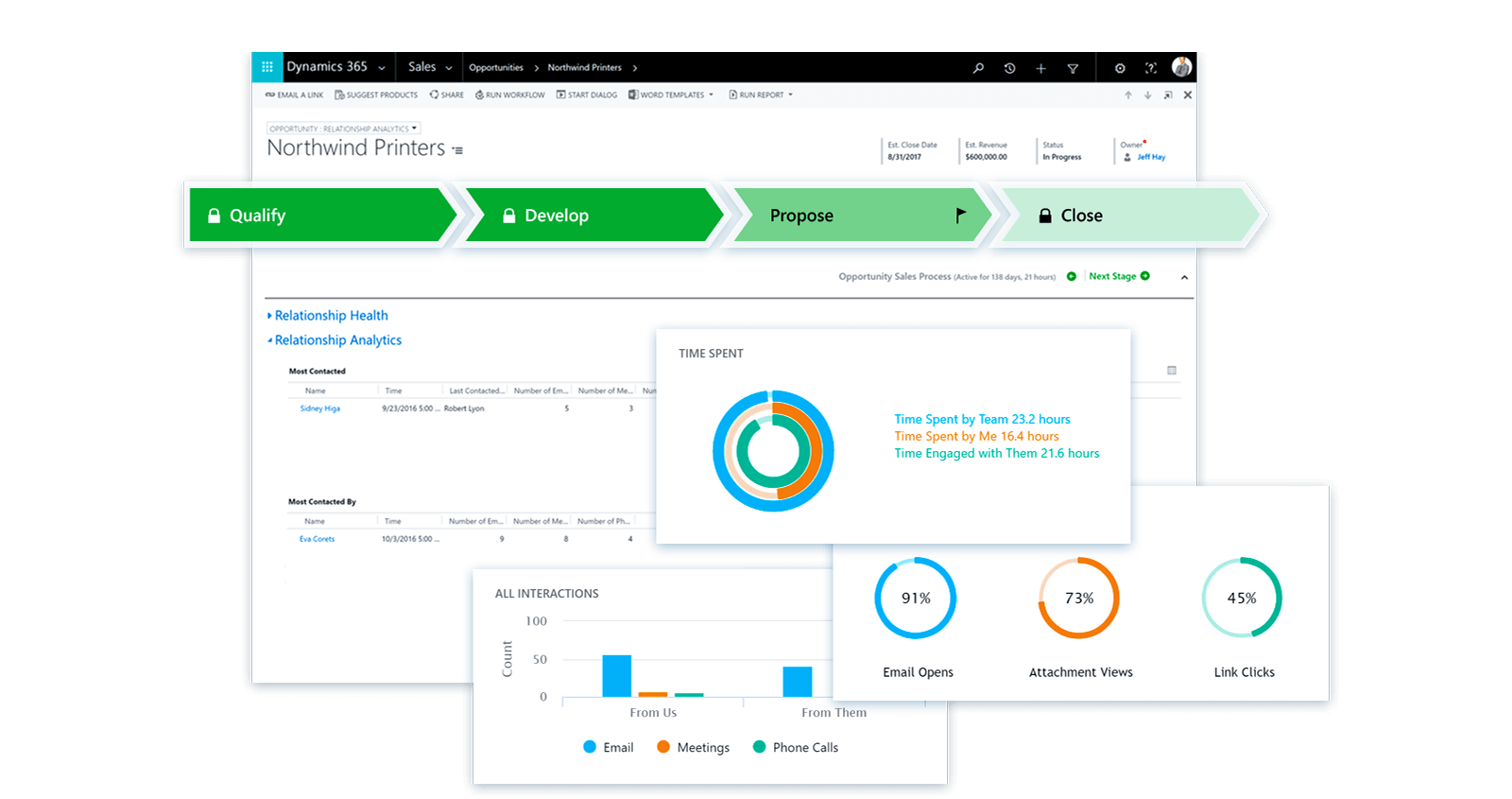Screen dimensions: 1512x799
Task: Click the plus quick create icon
Action: click(1040, 68)
